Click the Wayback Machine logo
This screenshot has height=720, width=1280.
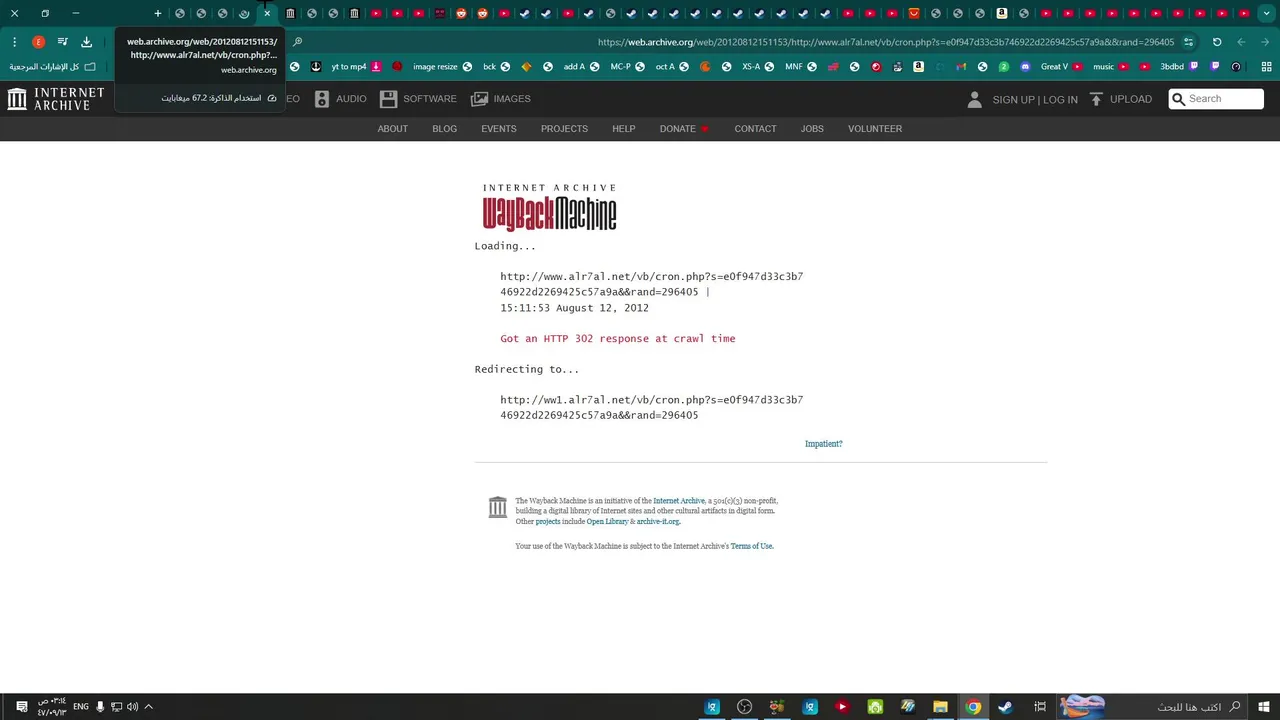click(550, 208)
